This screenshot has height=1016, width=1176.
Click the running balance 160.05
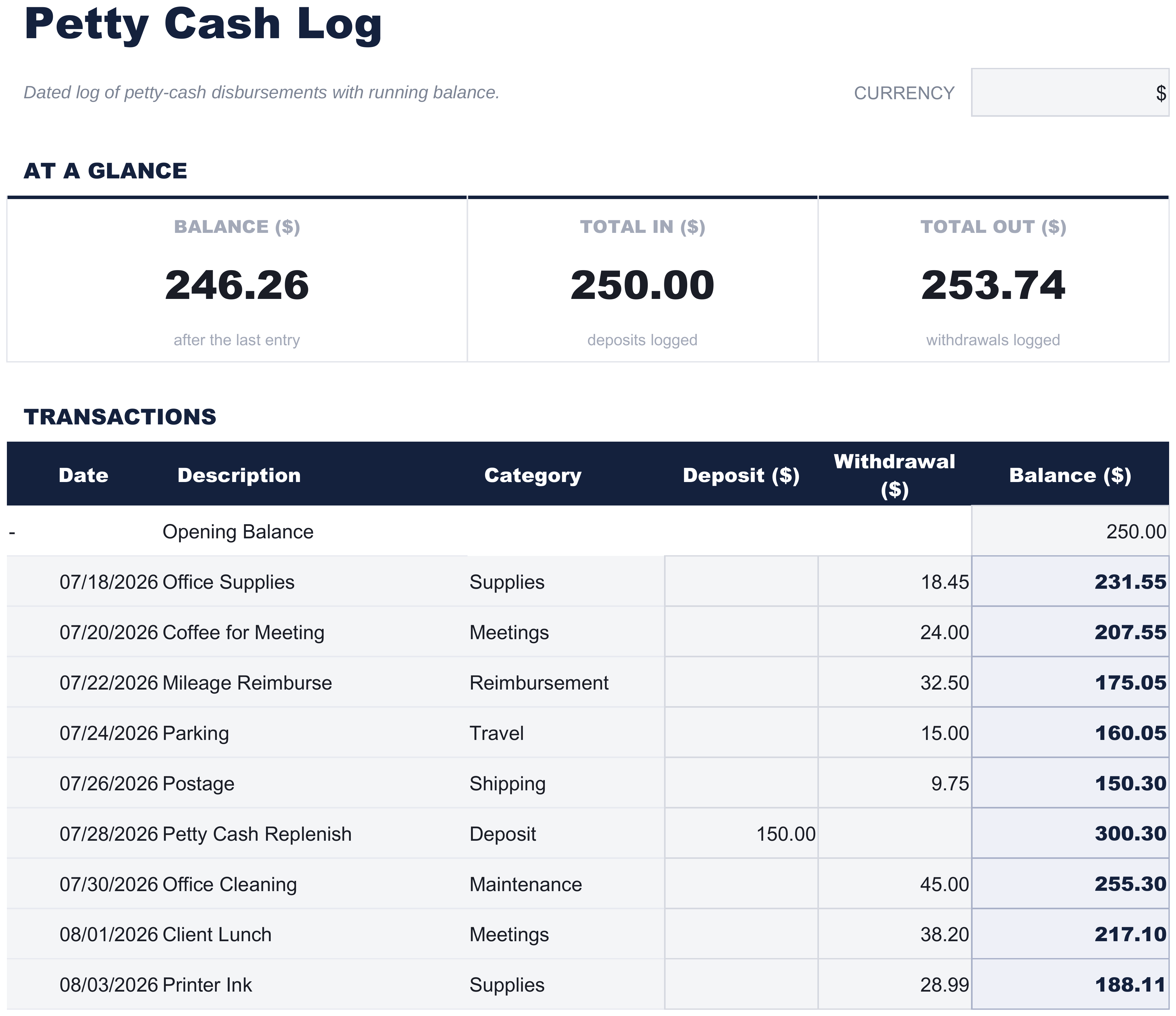1070,733
